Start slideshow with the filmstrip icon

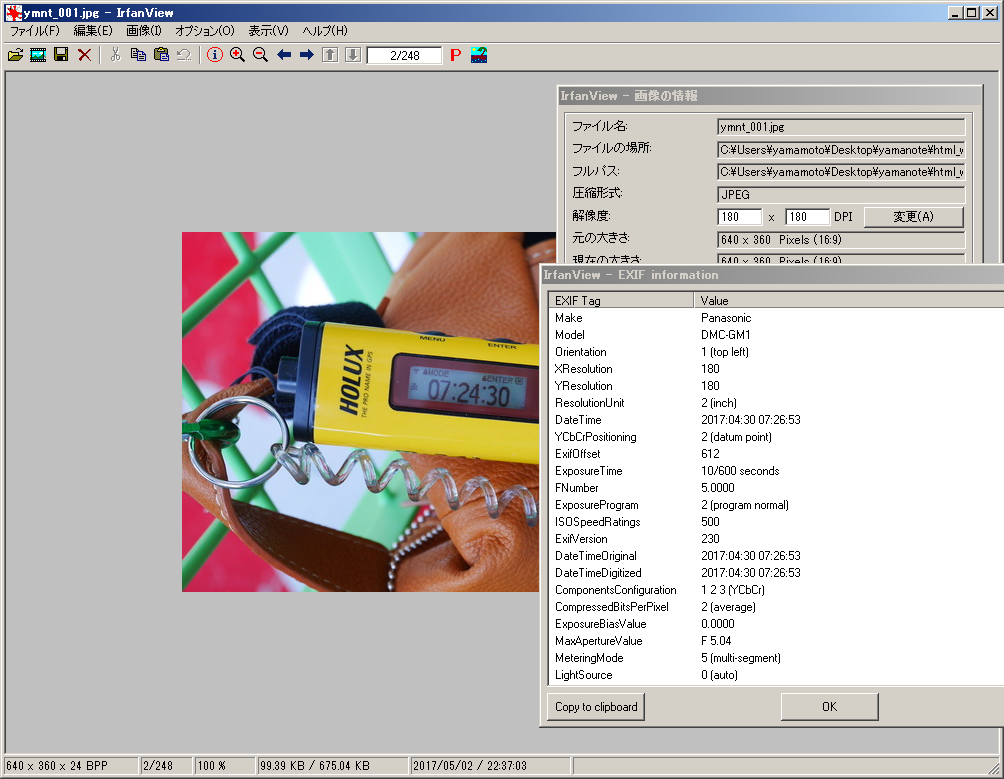[x=38, y=55]
